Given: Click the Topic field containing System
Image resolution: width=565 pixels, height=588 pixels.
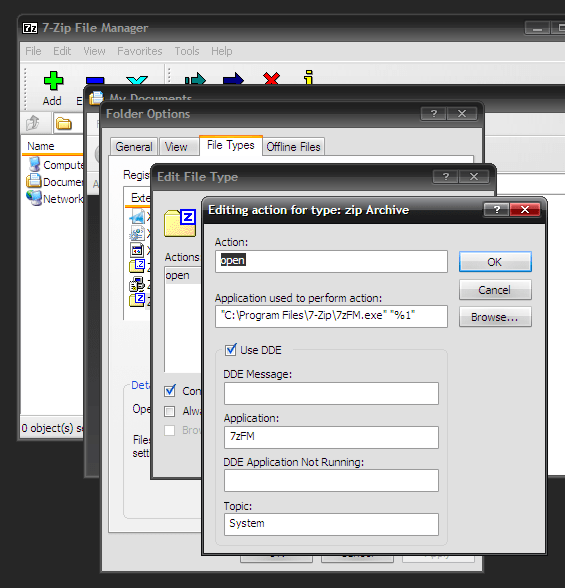Looking at the screenshot, I should point(331,524).
